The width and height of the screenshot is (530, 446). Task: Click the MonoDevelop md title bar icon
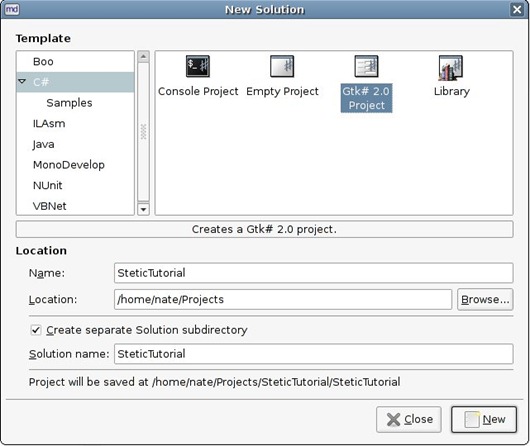(x=12, y=9)
